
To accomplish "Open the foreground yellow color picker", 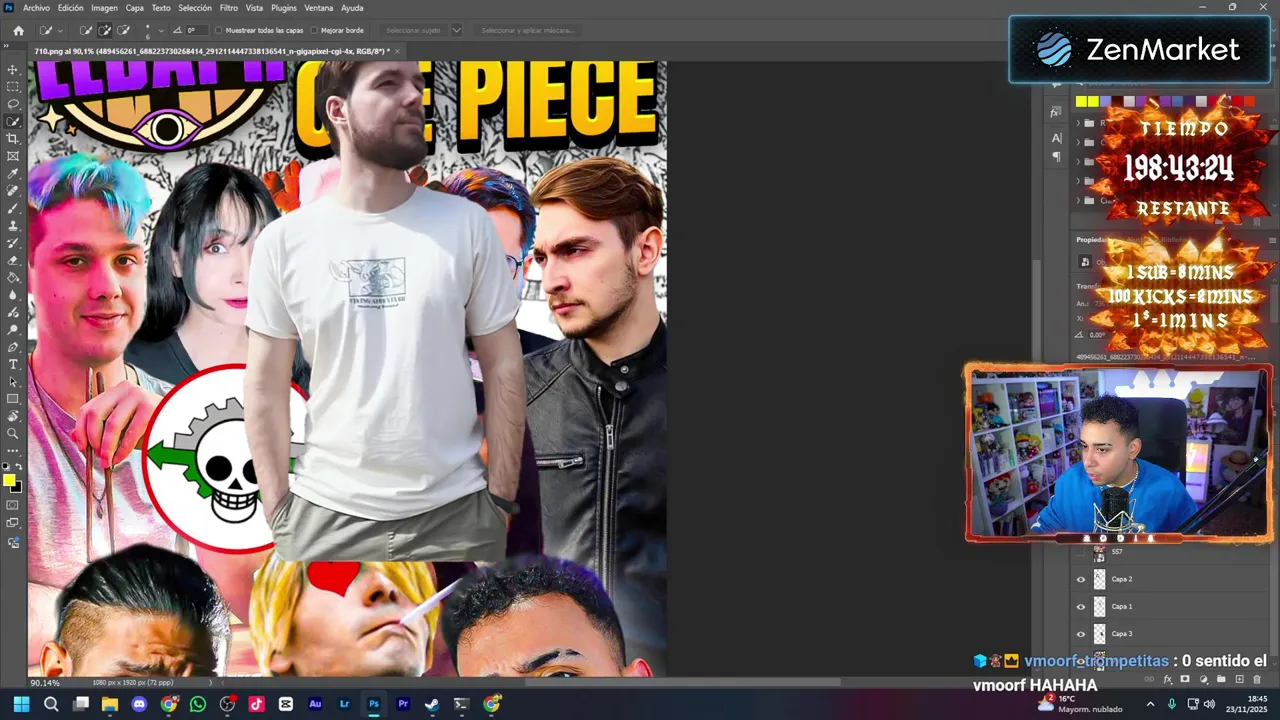I will coord(9,481).
